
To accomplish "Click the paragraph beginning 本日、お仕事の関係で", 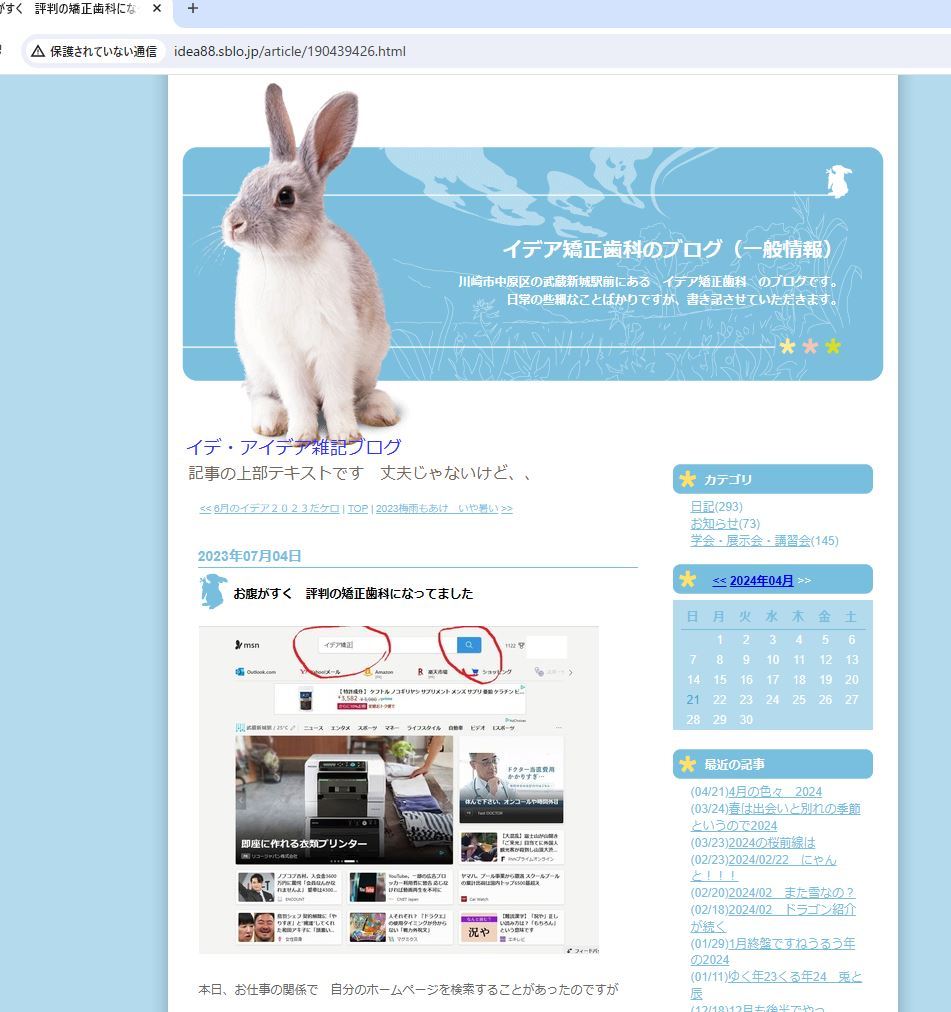I will click(408, 989).
